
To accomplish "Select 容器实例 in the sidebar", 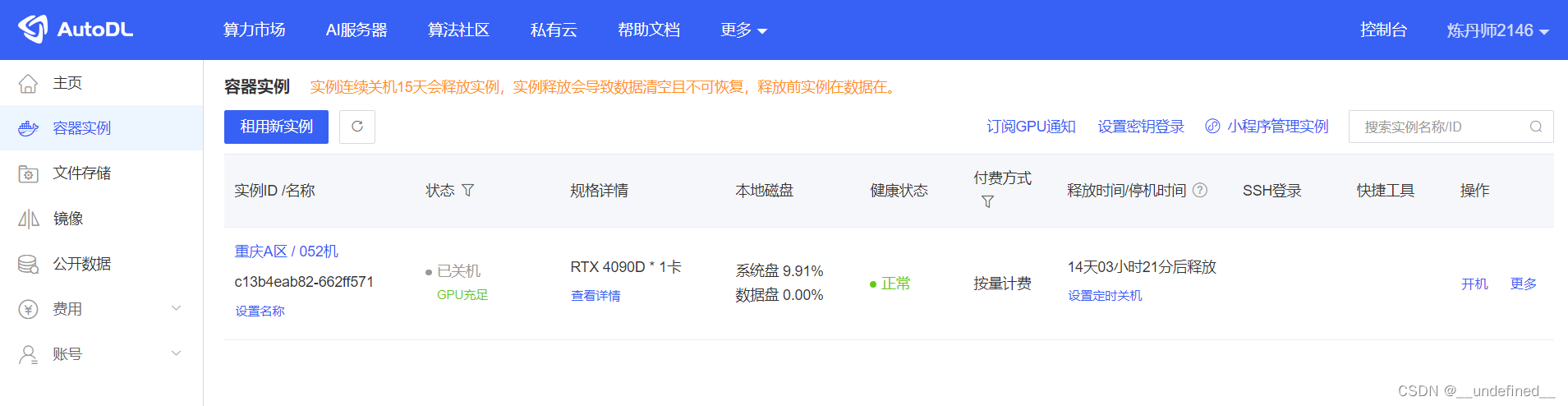I will 101,128.
